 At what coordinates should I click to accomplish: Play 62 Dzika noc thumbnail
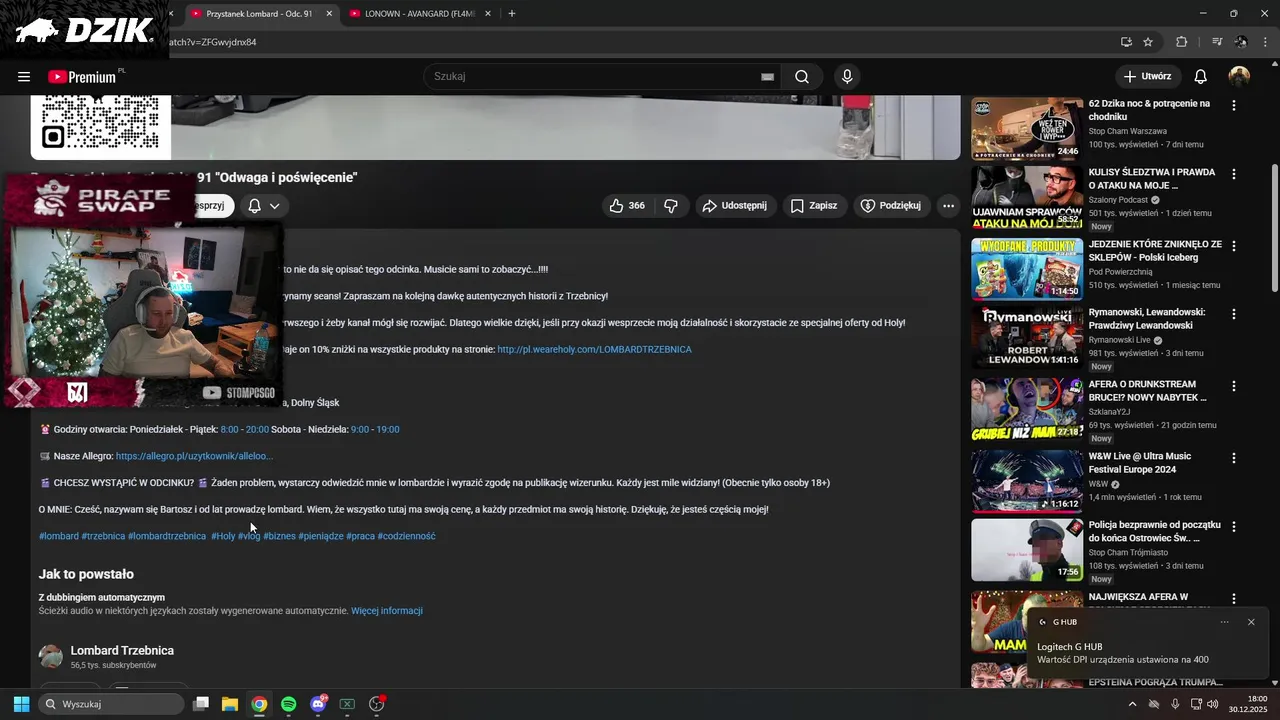[1027, 128]
